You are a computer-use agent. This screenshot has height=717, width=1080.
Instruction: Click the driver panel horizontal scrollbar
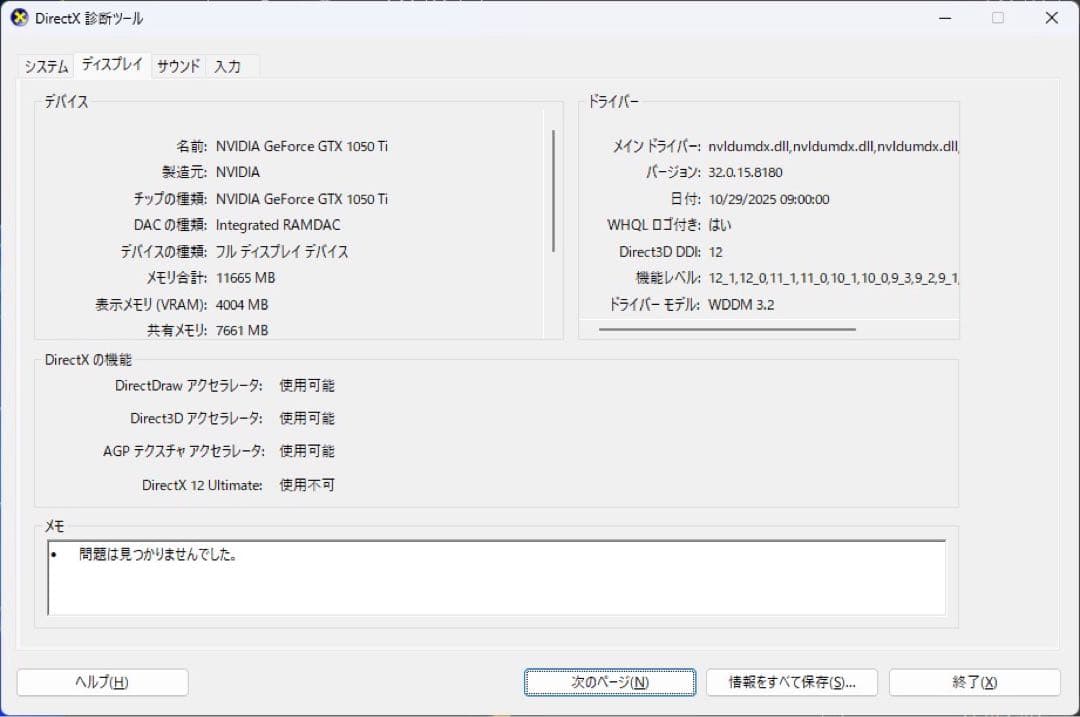click(x=727, y=329)
